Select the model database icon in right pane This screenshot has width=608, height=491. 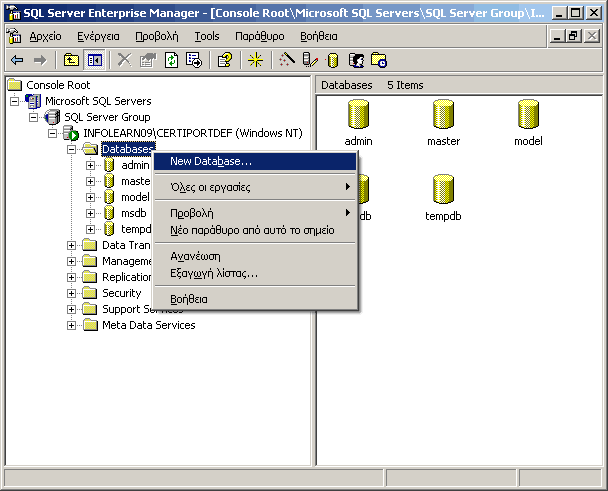pos(528,114)
